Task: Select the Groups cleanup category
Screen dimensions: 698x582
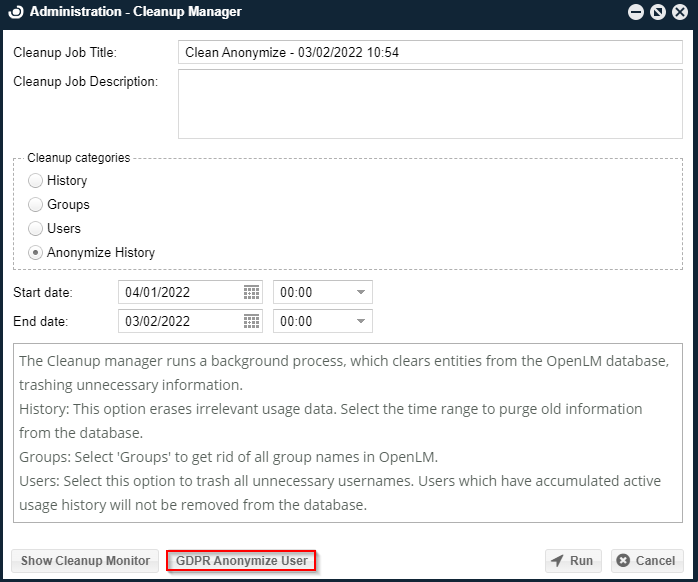Action: click(36, 205)
